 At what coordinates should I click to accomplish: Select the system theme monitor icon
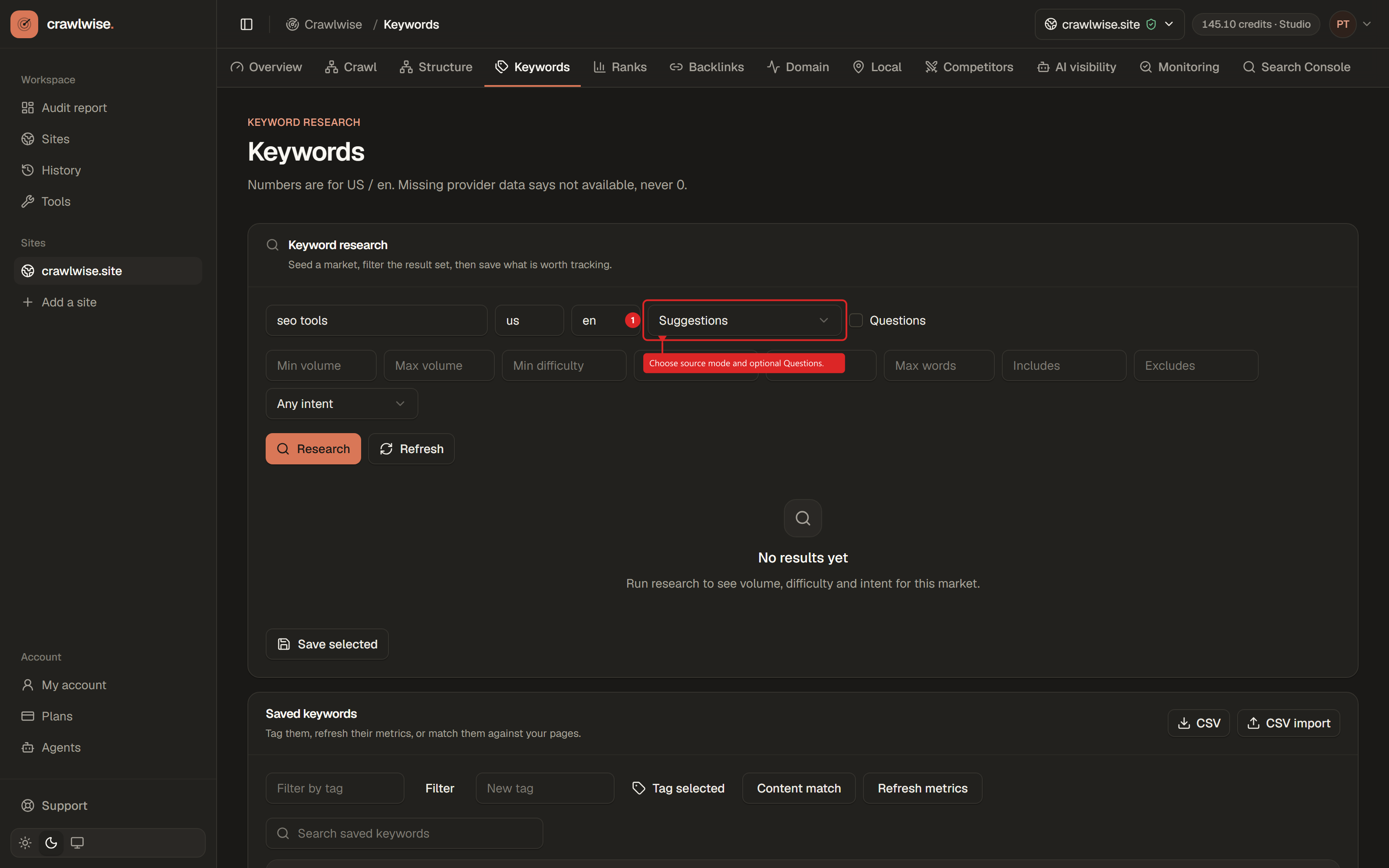tap(77, 843)
